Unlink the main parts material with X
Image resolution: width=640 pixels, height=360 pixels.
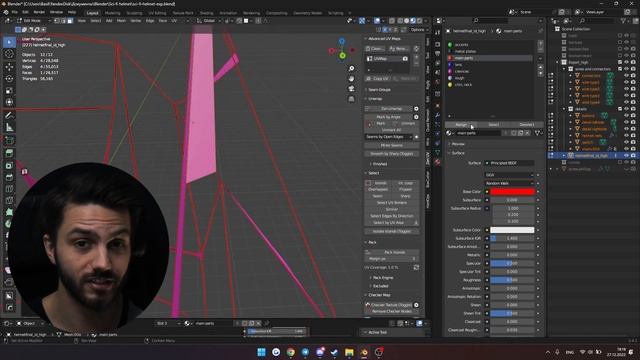pyautogui.click(x=527, y=133)
